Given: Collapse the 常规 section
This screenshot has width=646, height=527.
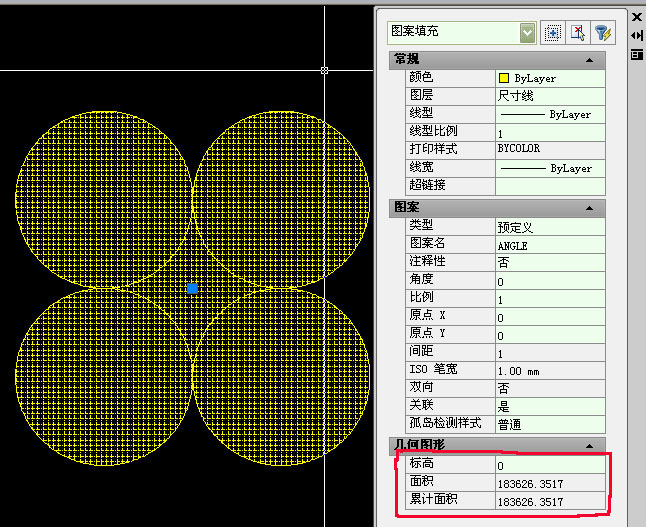Looking at the screenshot, I should coord(589,60).
